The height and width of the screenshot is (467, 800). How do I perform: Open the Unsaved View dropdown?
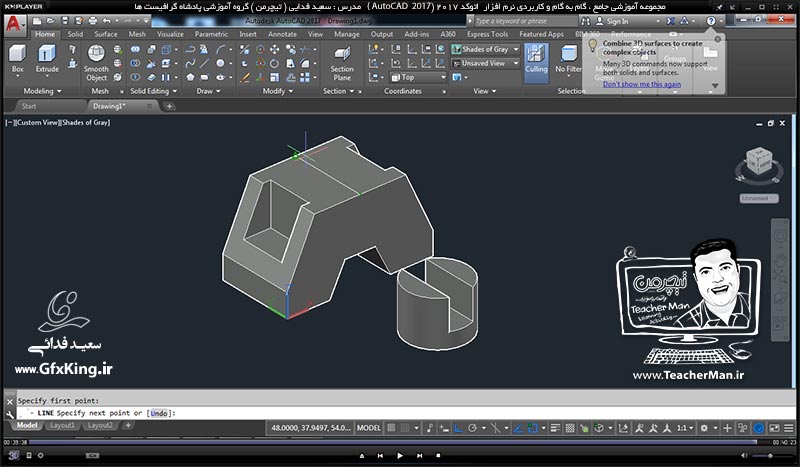click(x=485, y=63)
